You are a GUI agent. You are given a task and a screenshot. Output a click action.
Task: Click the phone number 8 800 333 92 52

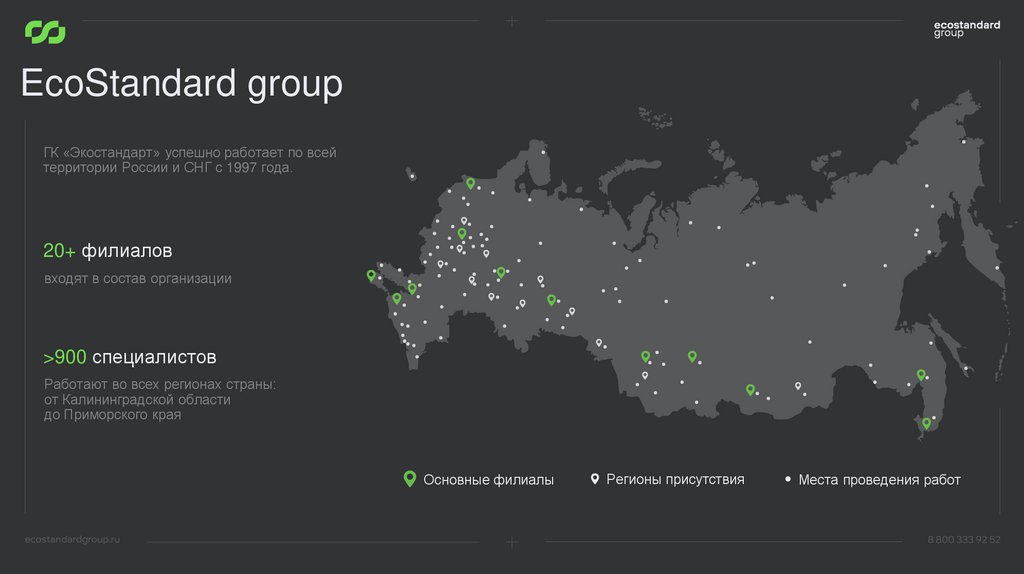pos(964,539)
